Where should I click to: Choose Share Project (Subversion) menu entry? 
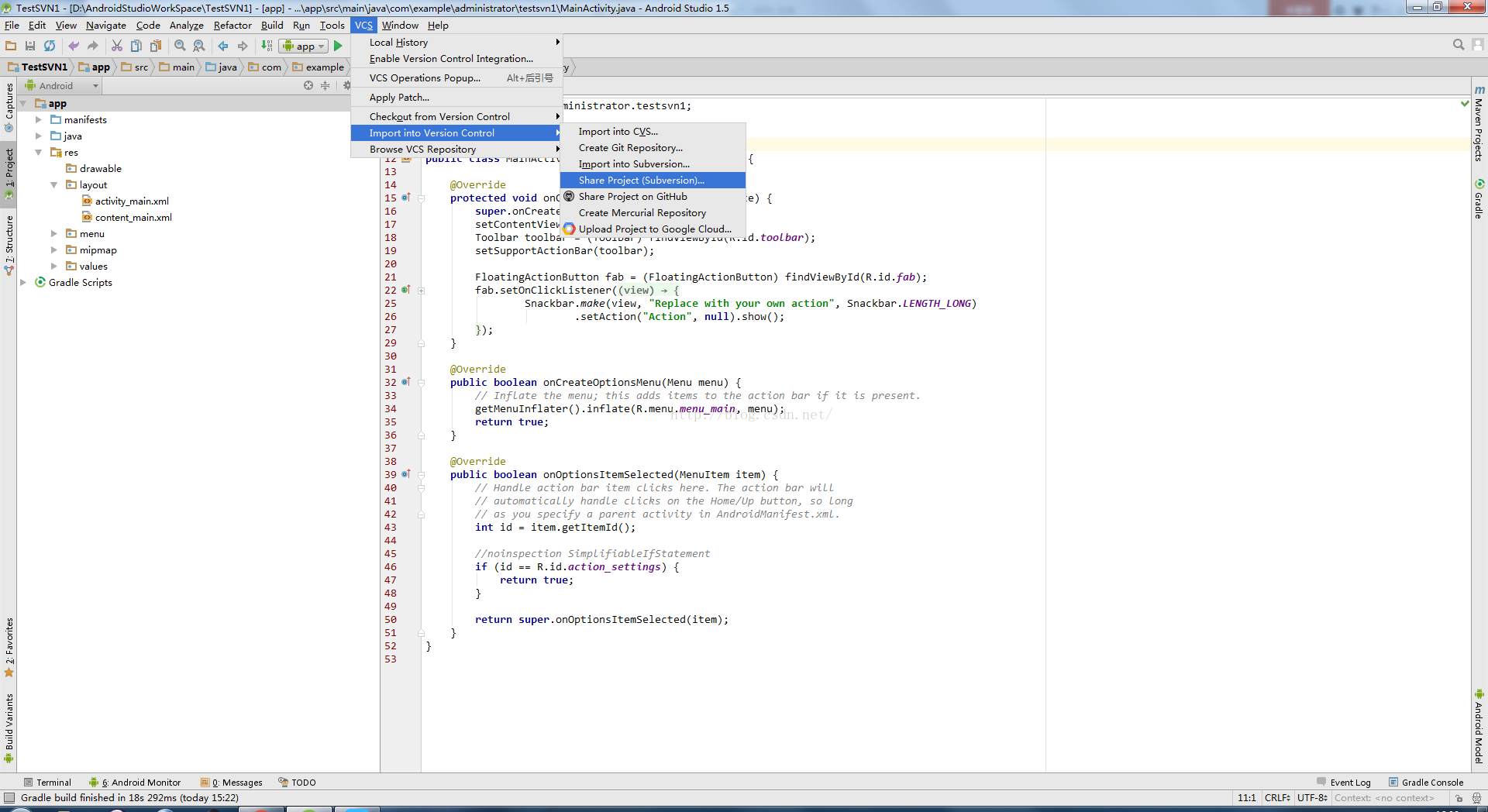coord(653,180)
